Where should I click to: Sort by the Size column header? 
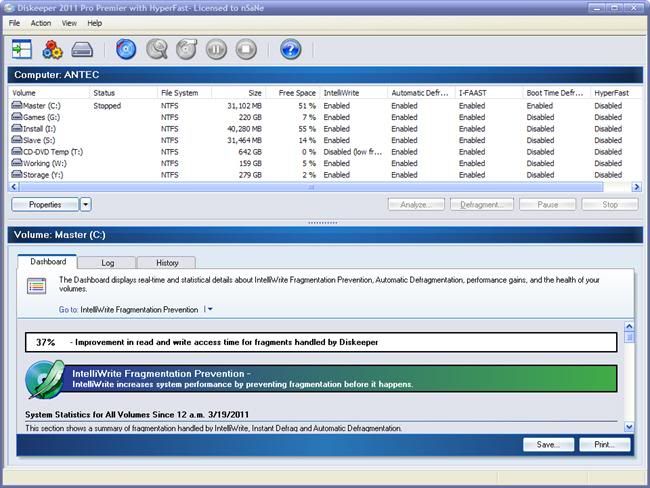click(238, 93)
